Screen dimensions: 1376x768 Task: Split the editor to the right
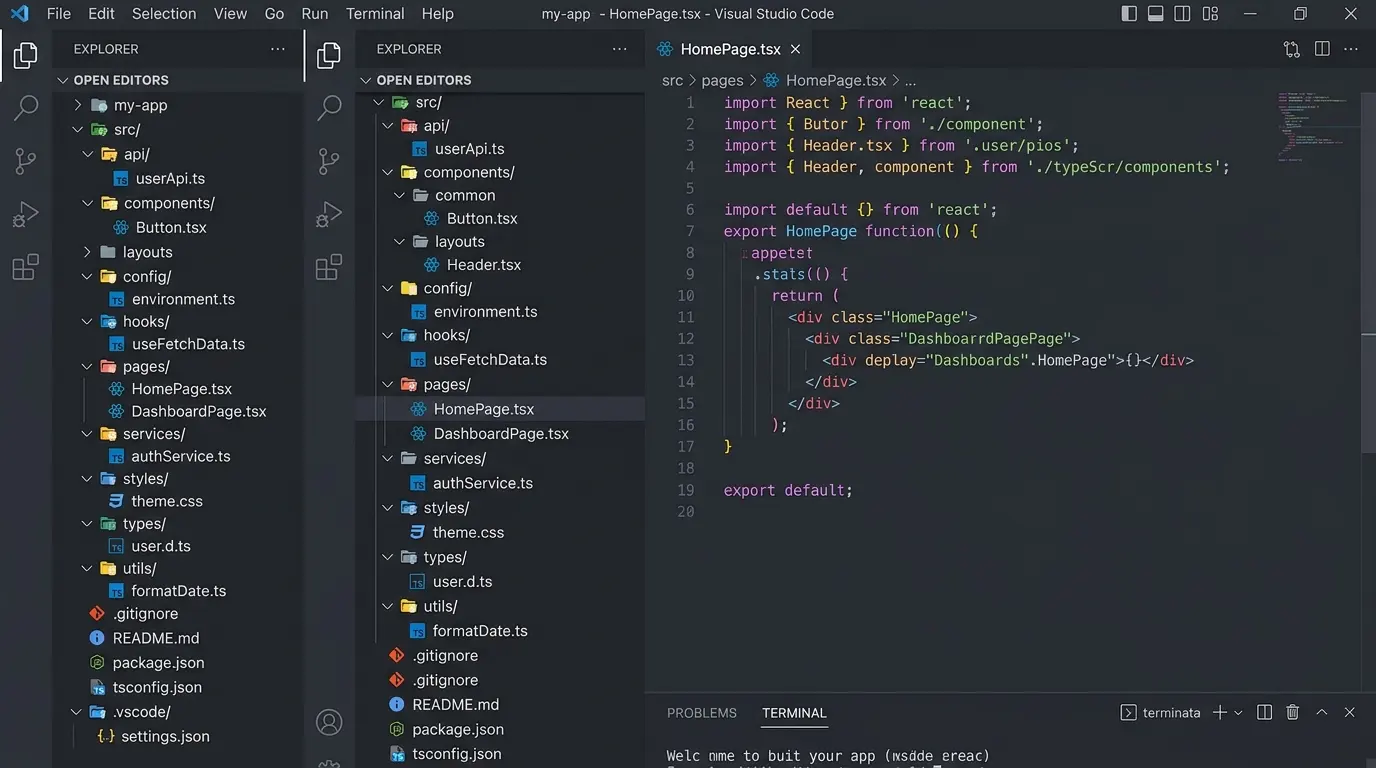(1322, 49)
